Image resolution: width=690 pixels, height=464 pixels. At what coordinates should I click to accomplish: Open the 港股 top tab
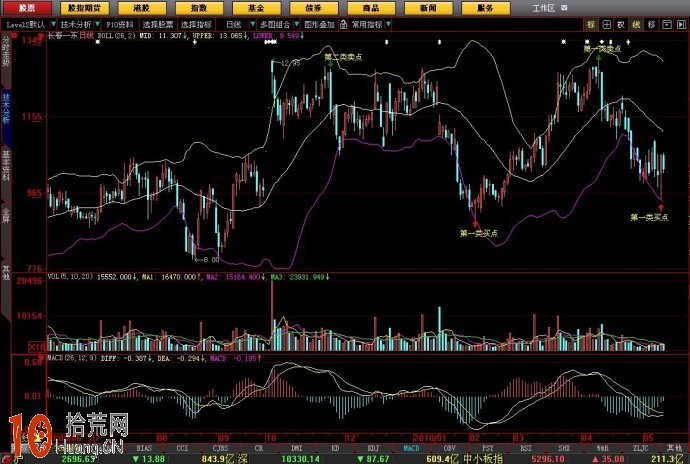(x=142, y=8)
